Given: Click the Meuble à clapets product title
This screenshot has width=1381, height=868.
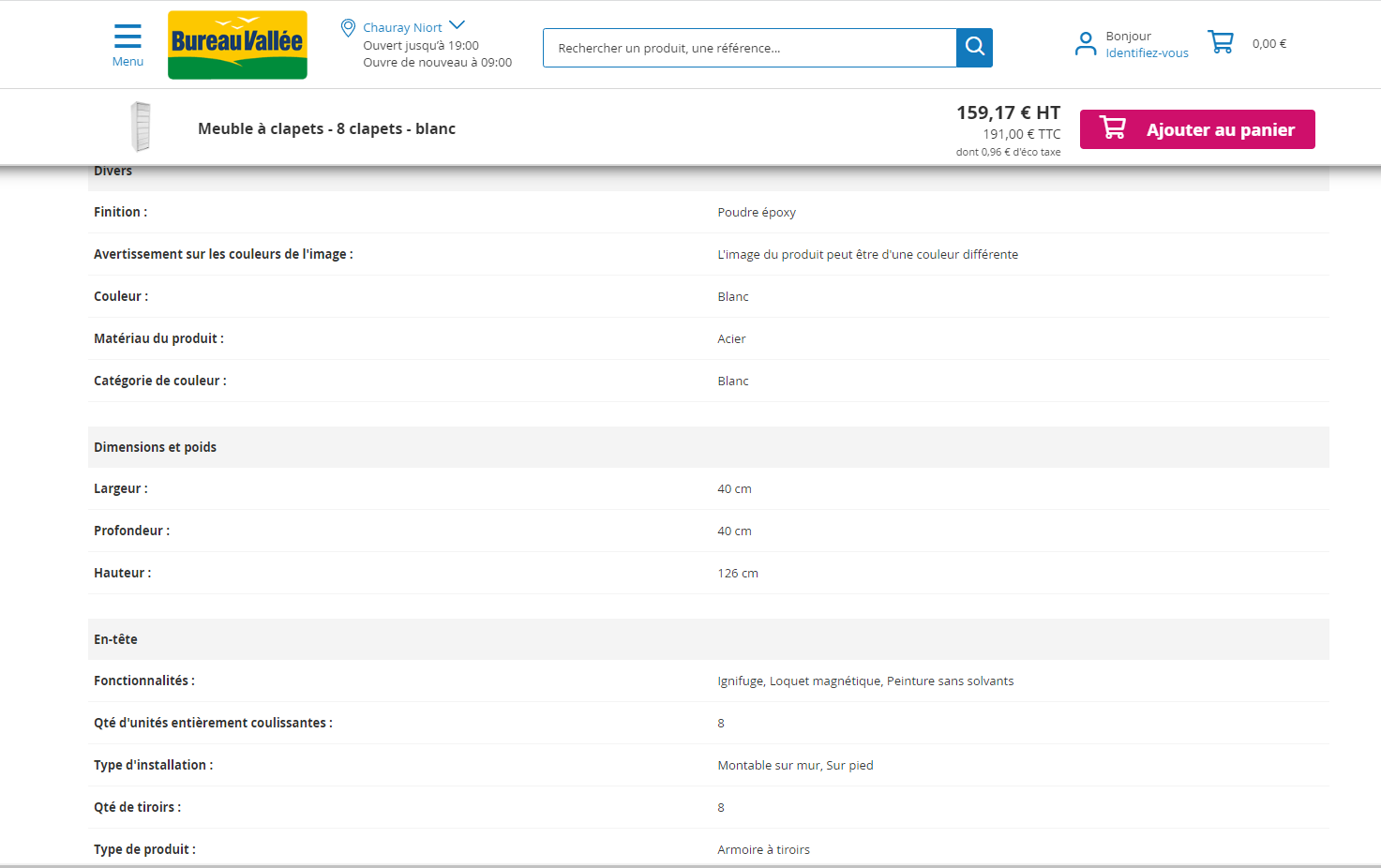Looking at the screenshot, I should (x=326, y=129).
